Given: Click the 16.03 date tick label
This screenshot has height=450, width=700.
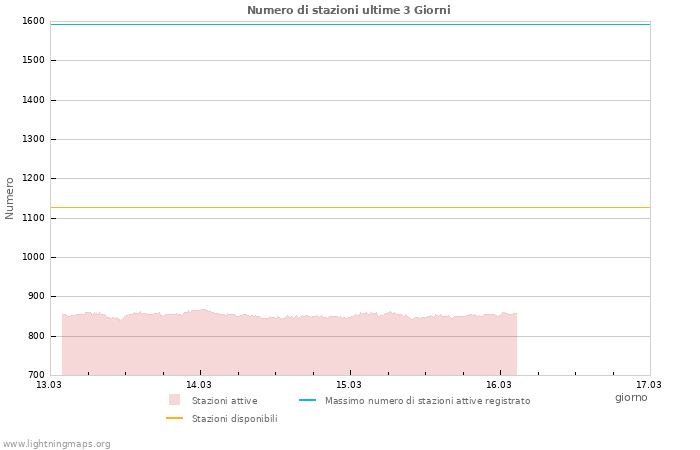Looking at the screenshot, I should [x=499, y=384].
